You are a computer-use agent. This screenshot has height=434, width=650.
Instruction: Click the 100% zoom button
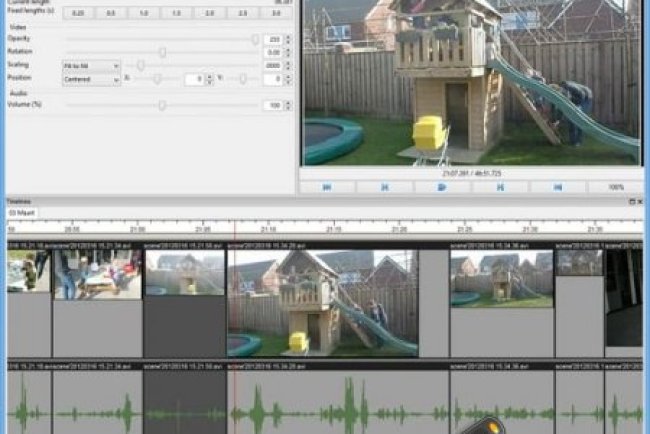(616, 186)
